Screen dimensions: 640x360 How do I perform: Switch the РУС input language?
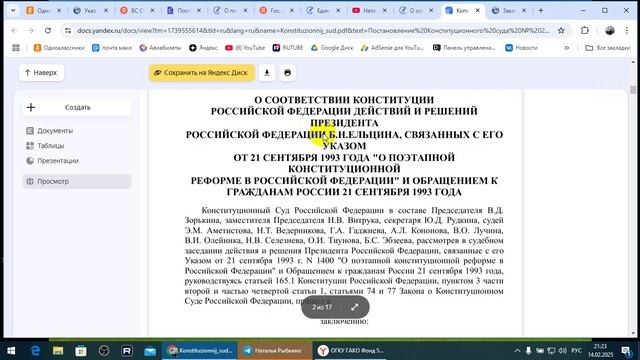[x=576, y=351]
